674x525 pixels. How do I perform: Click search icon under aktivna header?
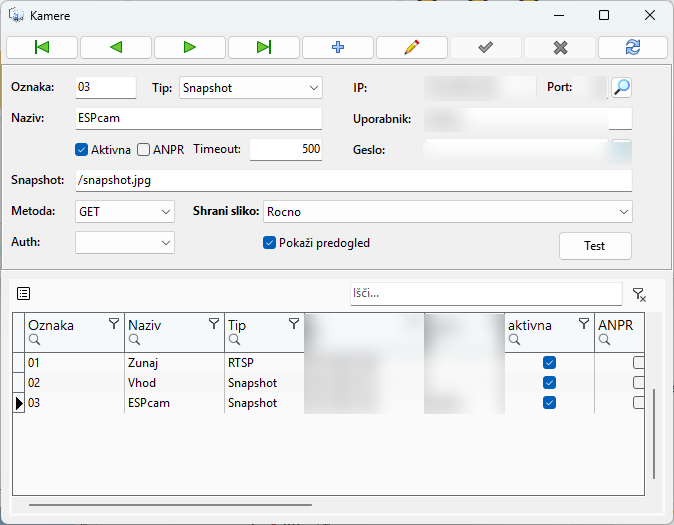[x=514, y=340]
